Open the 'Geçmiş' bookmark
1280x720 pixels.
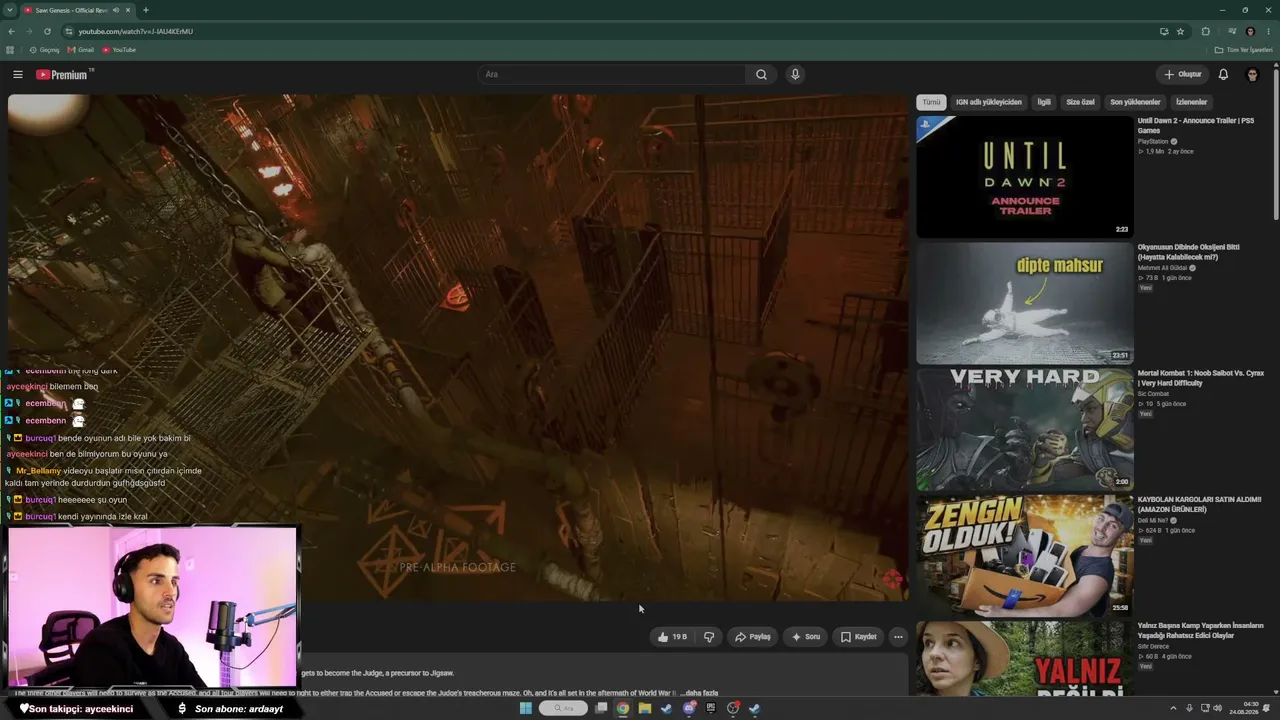pos(44,50)
